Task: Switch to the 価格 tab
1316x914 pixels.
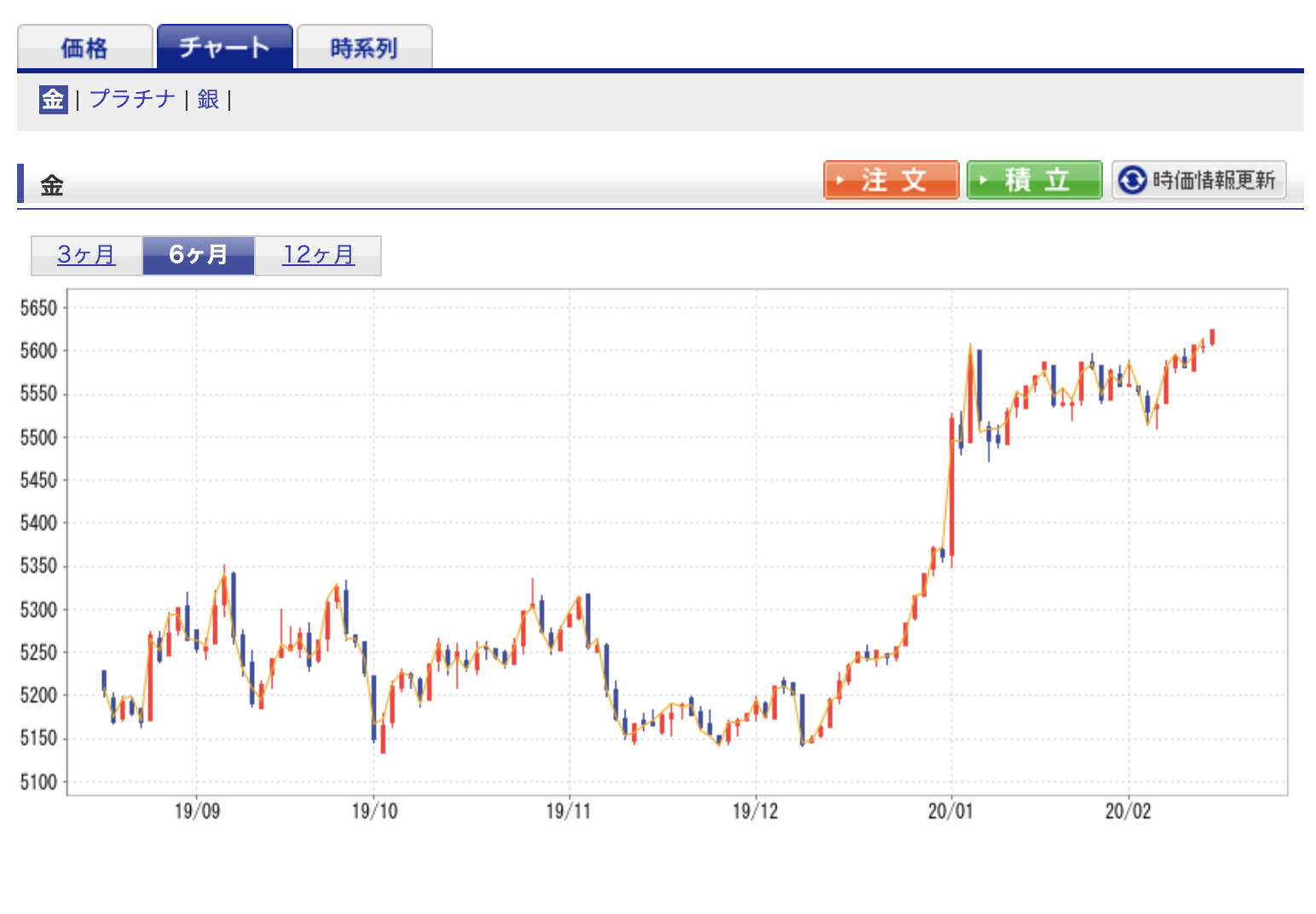Action: [x=84, y=48]
